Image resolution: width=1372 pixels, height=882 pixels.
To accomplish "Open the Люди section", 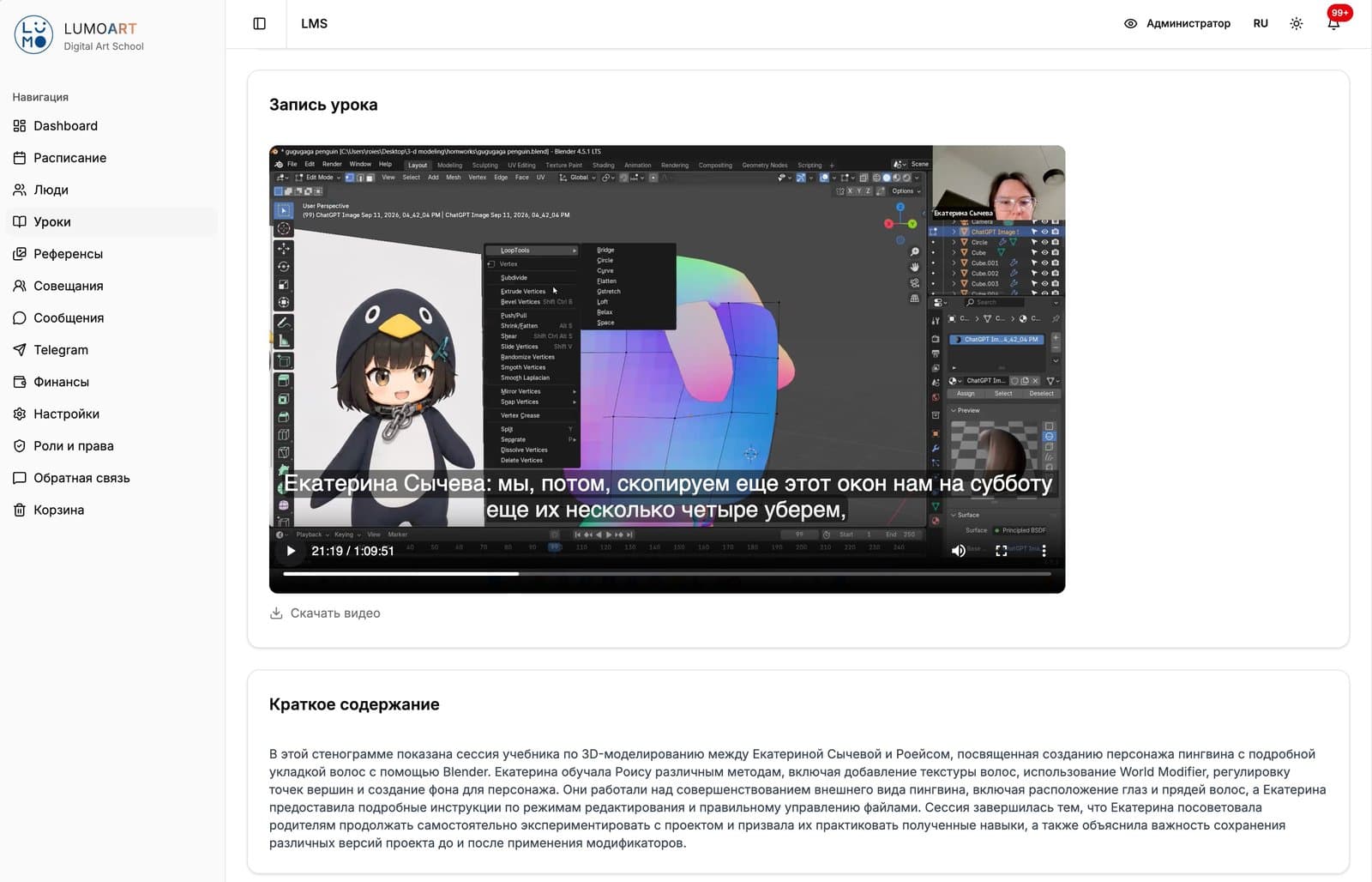I will [x=111, y=190].
